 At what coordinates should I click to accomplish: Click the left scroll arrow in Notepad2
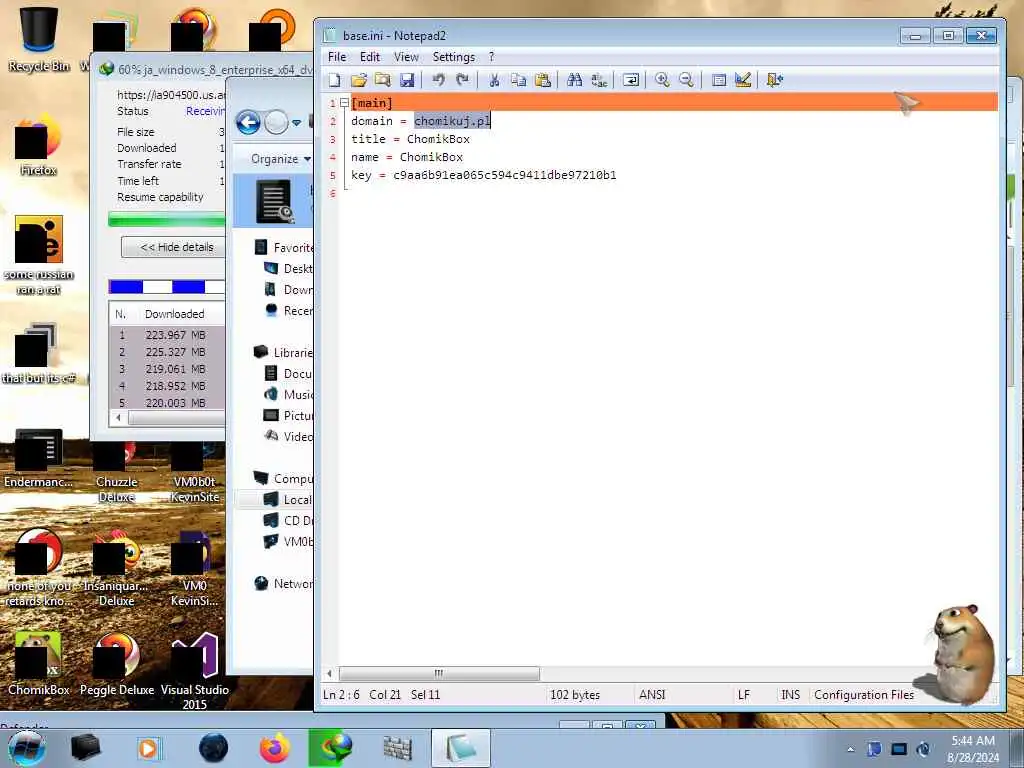(330, 673)
